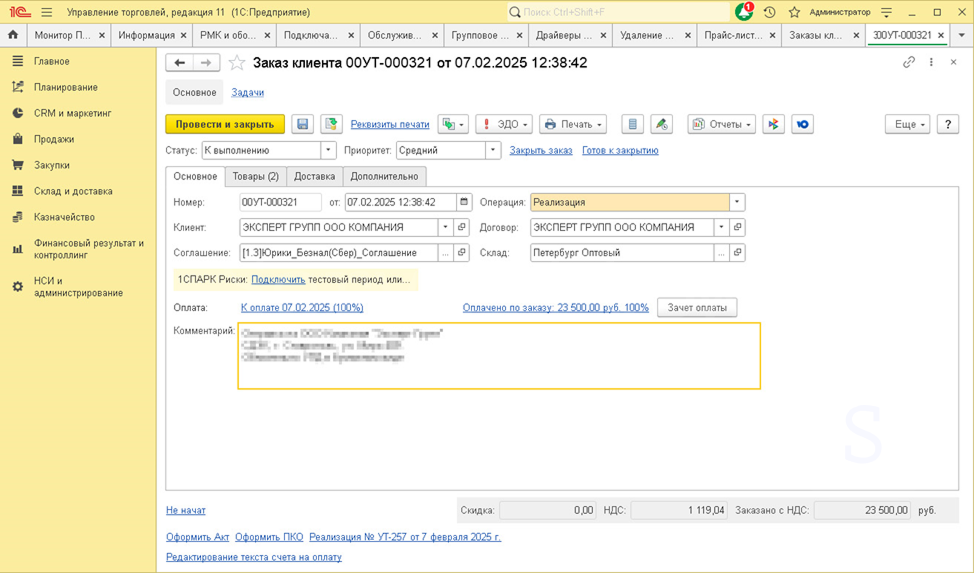Click the colorful arrow play icon
Screen dimensions: 974x573
(773, 124)
